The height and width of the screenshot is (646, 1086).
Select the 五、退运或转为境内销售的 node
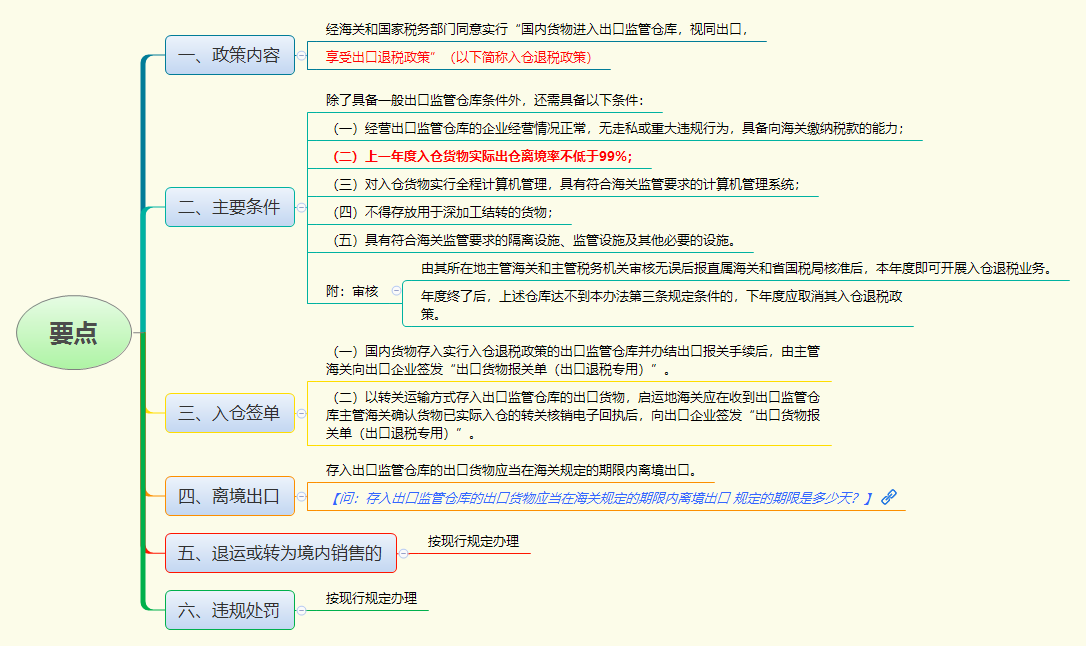tap(281, 553)
